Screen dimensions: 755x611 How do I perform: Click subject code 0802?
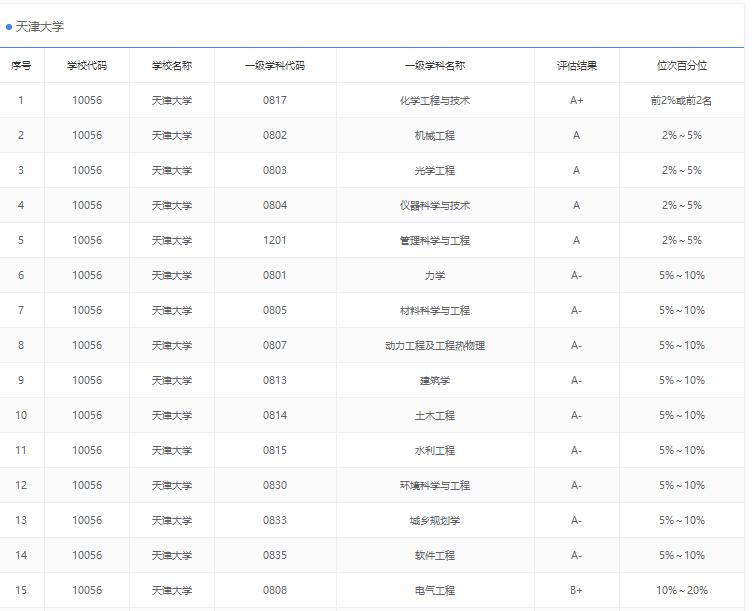coord(275,135)
